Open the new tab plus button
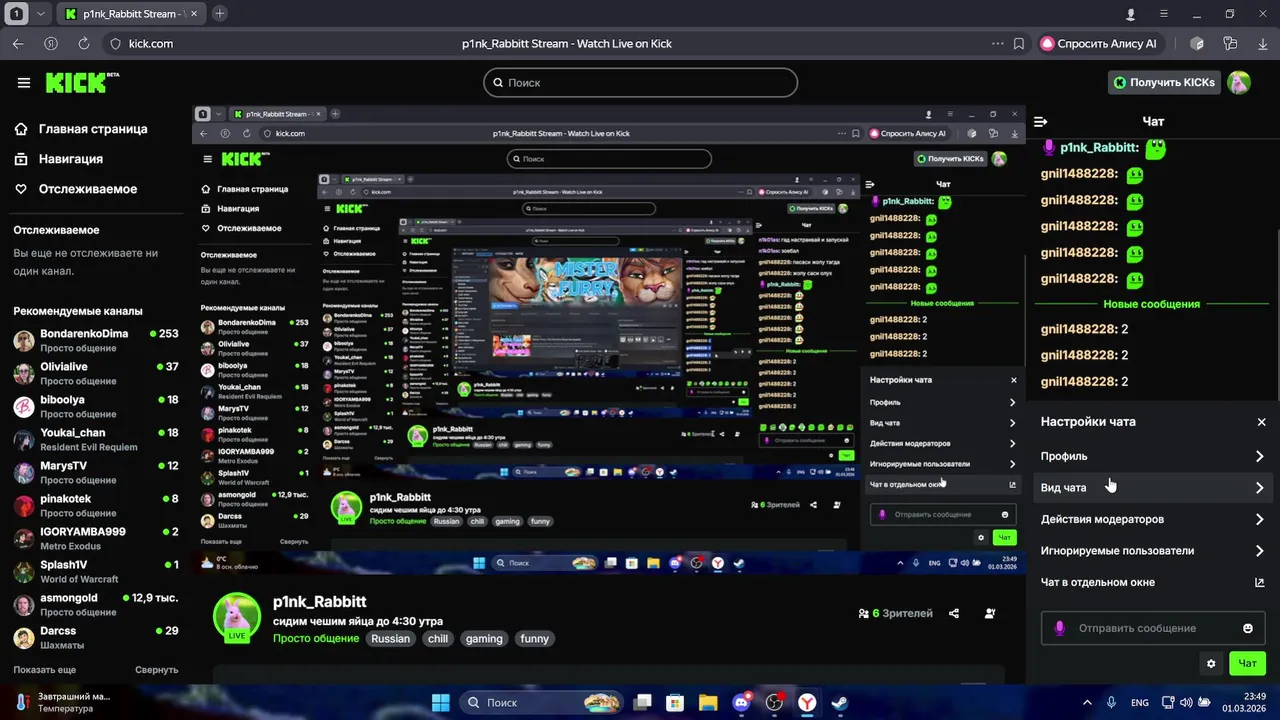 point(220,14)
